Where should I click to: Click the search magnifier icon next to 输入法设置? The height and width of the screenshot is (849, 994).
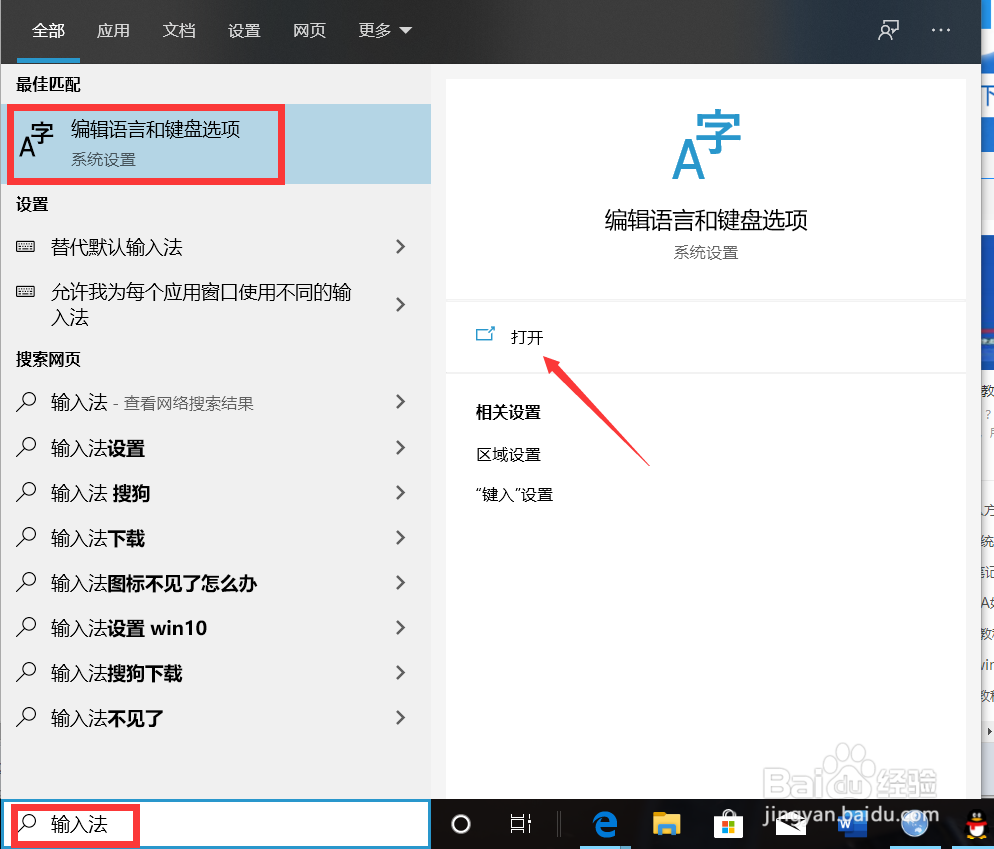27,448
